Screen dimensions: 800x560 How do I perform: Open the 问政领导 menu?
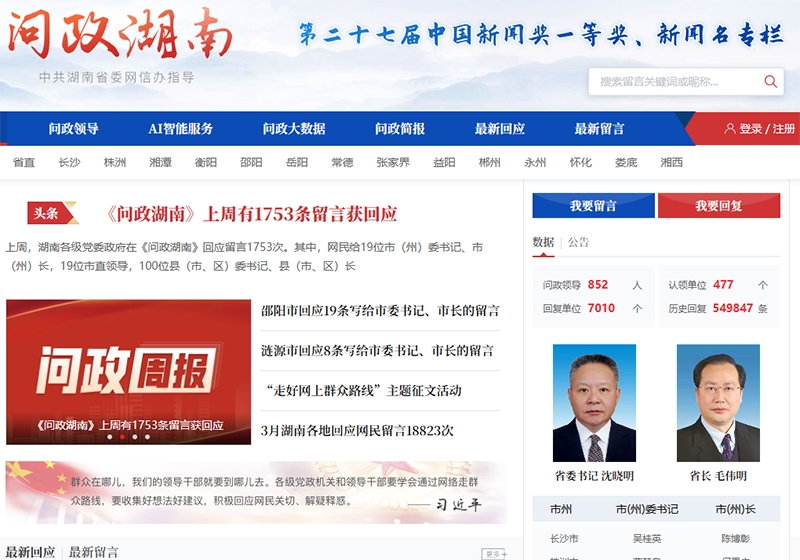(74, 129)
